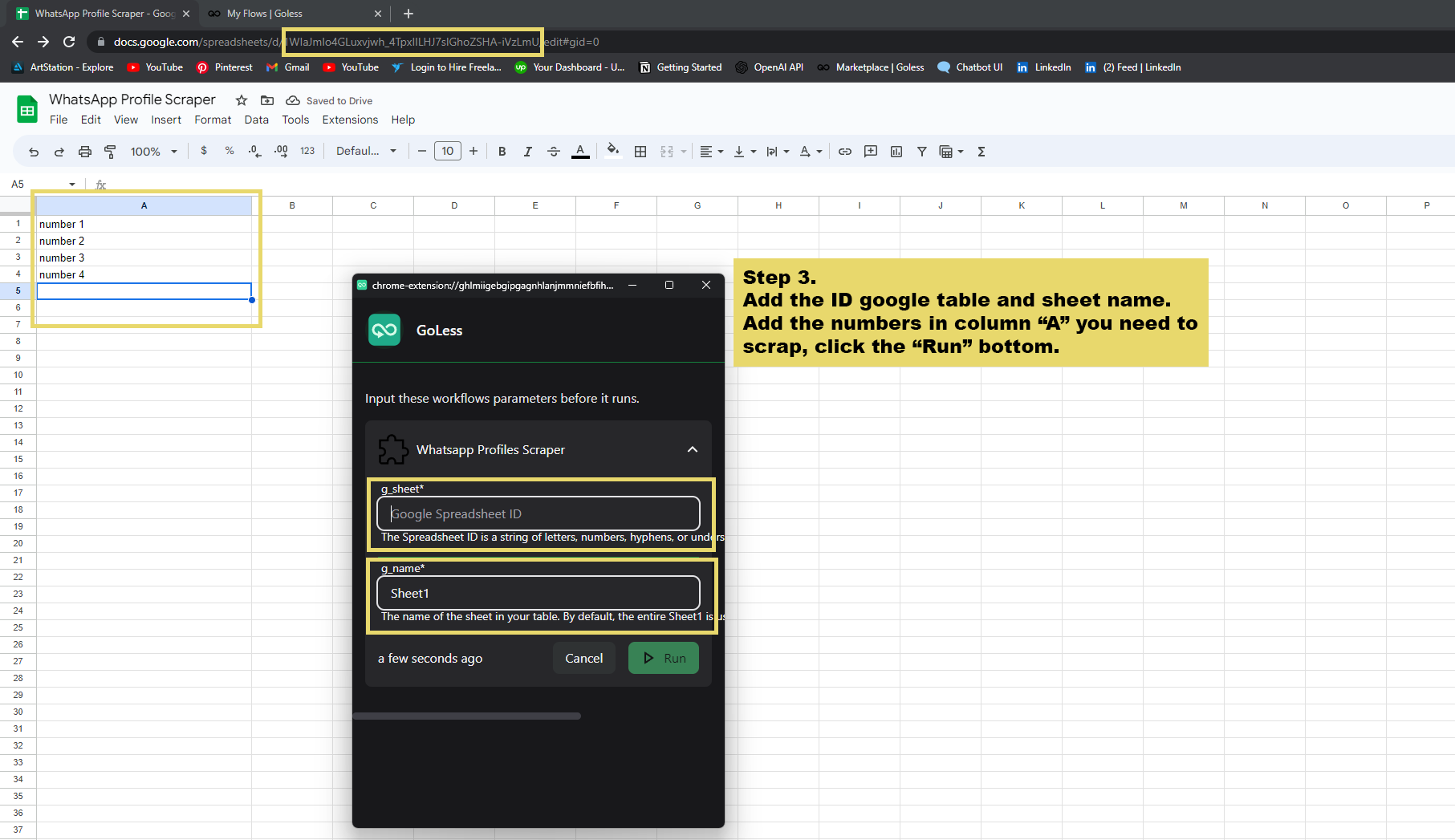Insert a chart
The width and height of the screenshot is (1455, 840).
point(896,152)
